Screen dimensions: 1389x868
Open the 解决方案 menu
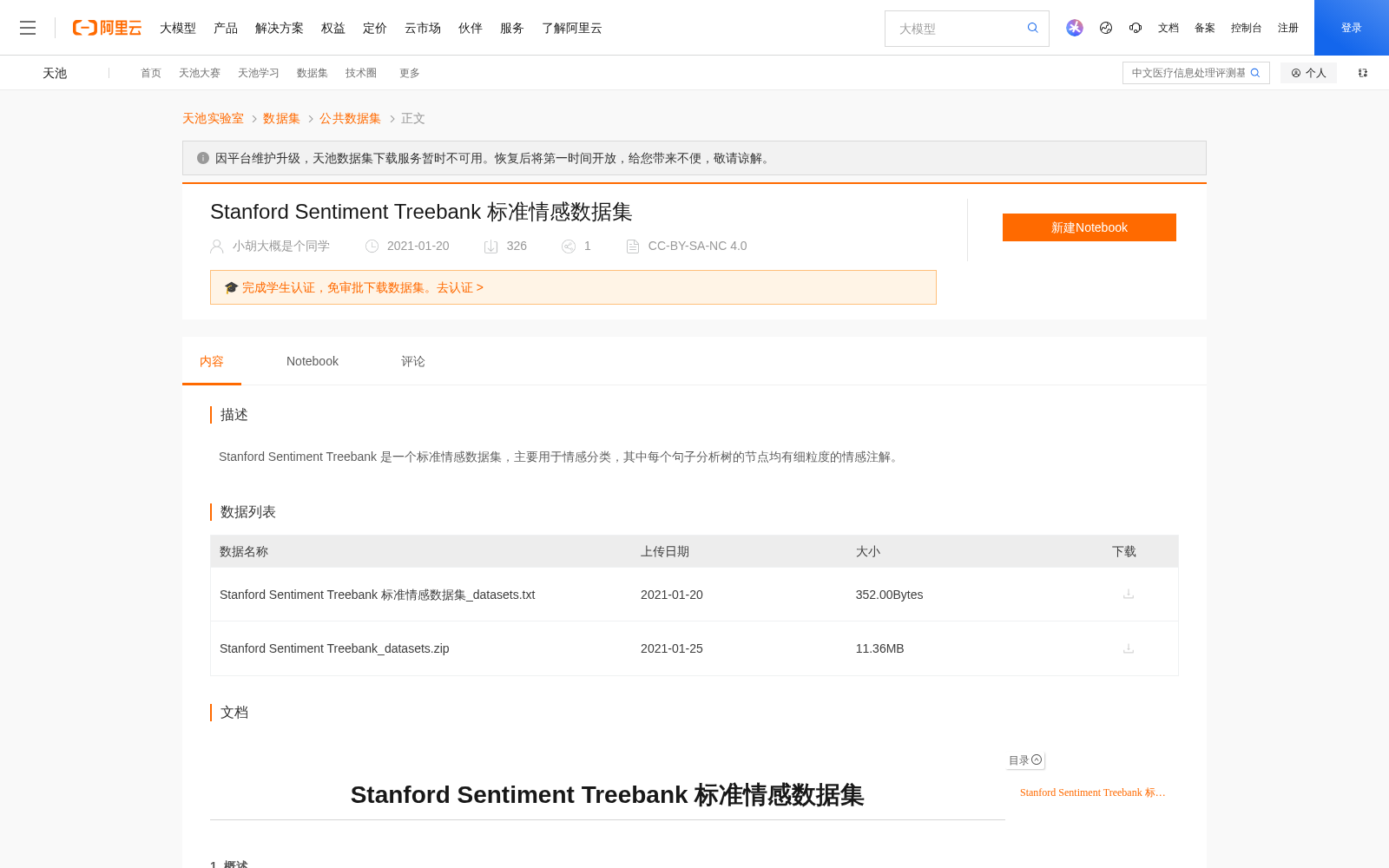[280, 28]
